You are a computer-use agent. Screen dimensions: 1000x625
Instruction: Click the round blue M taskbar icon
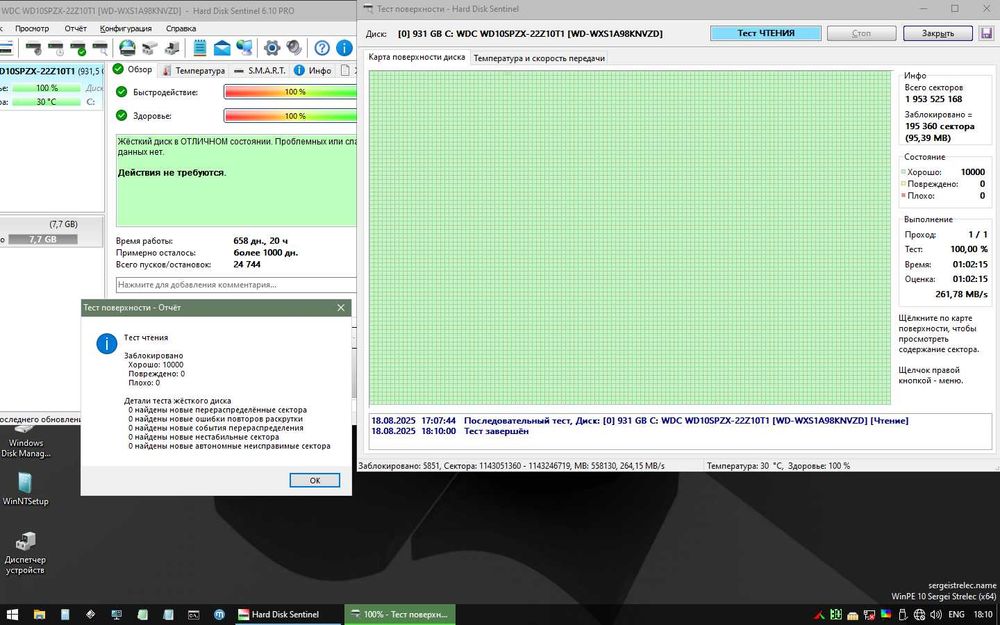[219, 615]
